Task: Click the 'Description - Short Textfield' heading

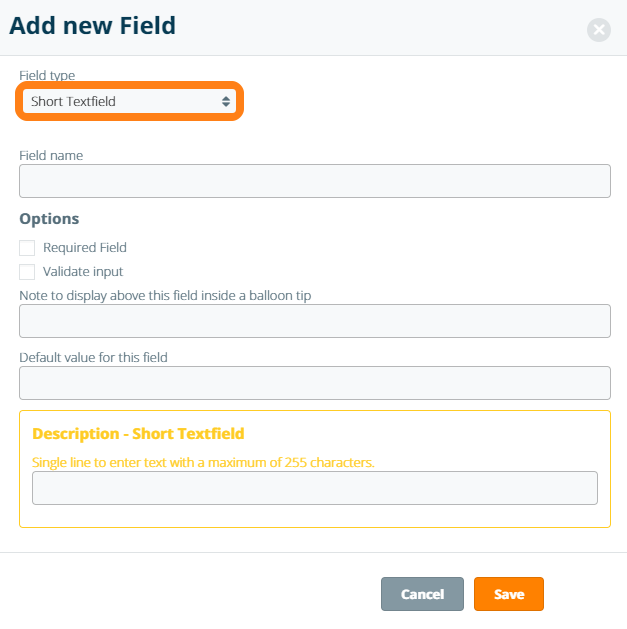Action: (138, 434)
